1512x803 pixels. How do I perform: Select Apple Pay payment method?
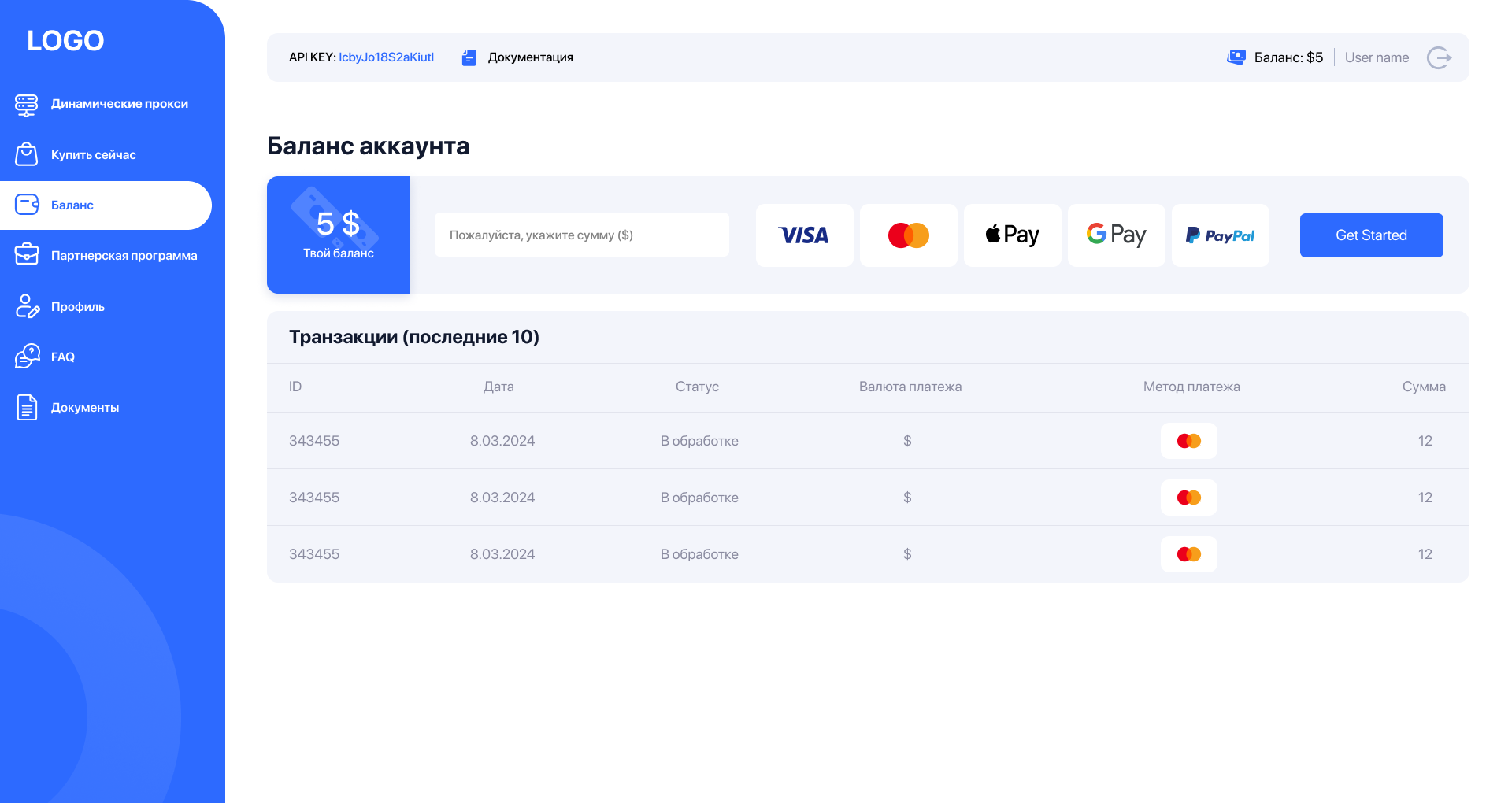tap(1013, 235)
